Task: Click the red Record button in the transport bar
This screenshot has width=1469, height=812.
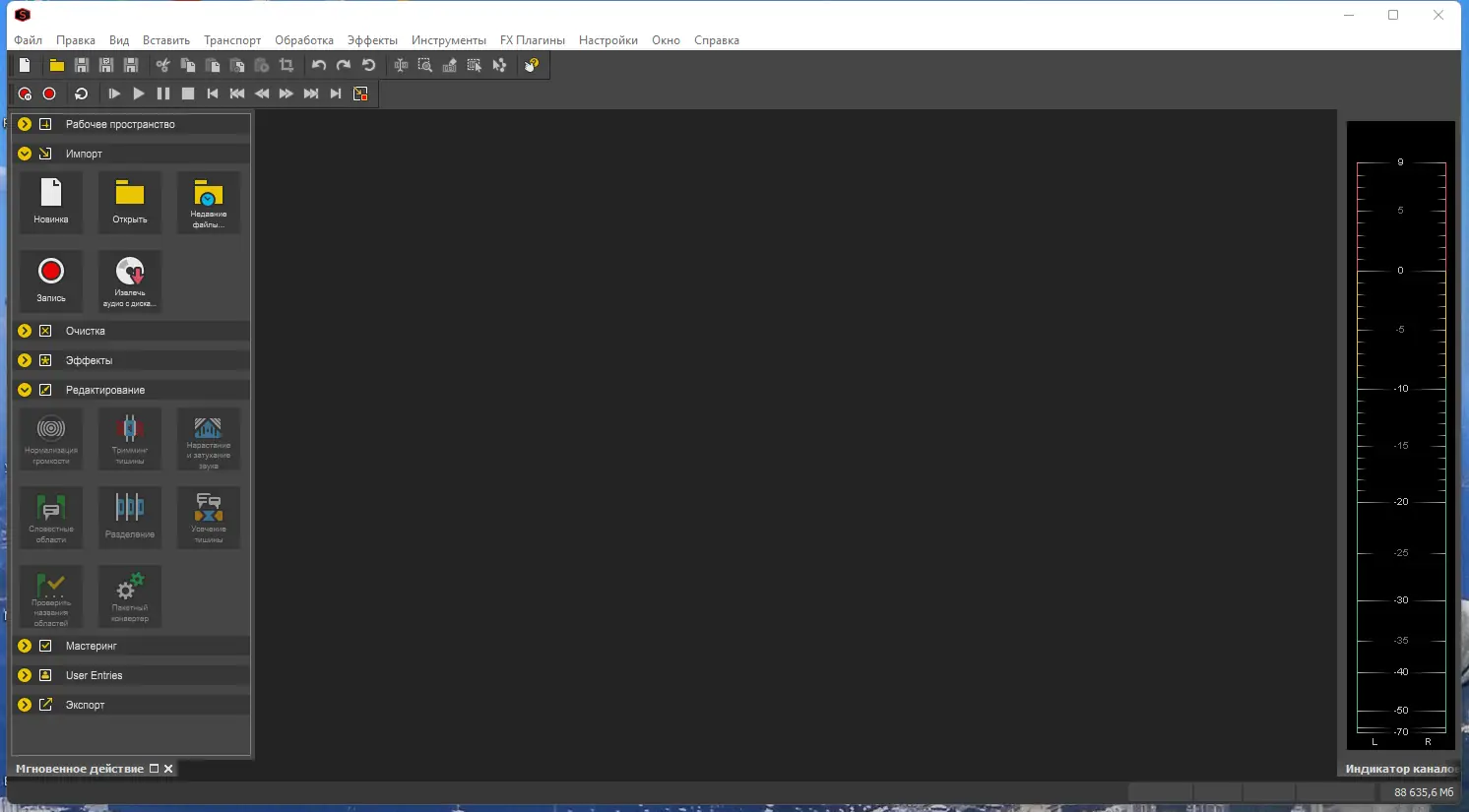Action: [49, 94]
